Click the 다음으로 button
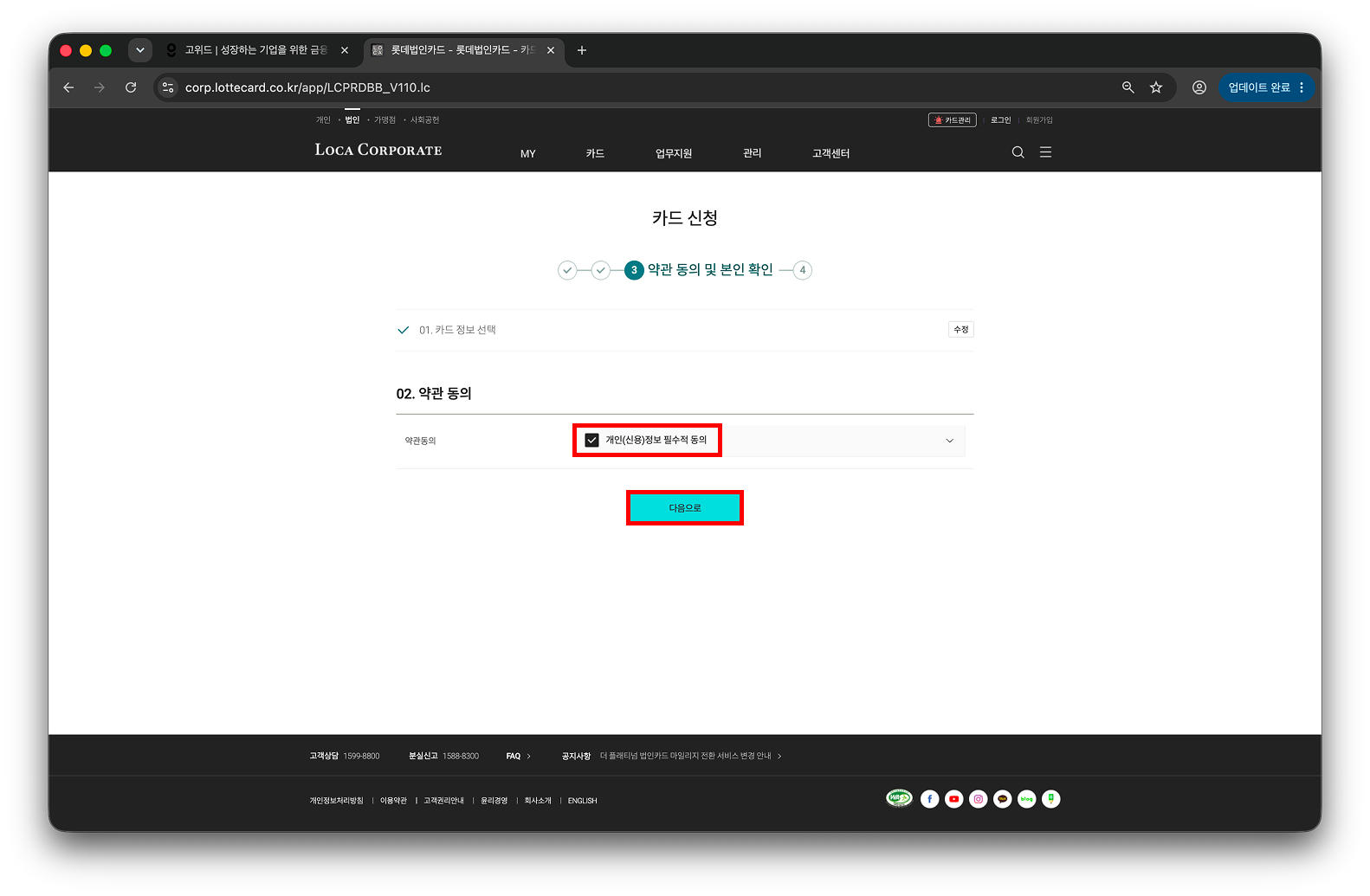 (x=685, y=508)
